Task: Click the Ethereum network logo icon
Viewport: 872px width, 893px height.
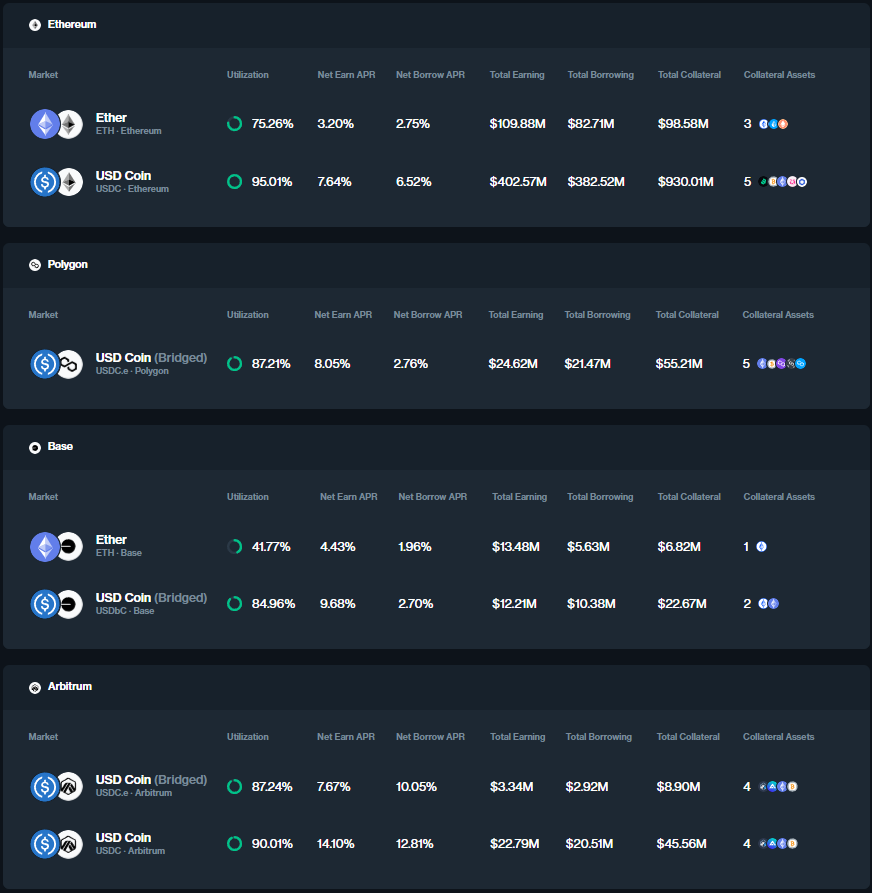Action: tap(35, 25)
